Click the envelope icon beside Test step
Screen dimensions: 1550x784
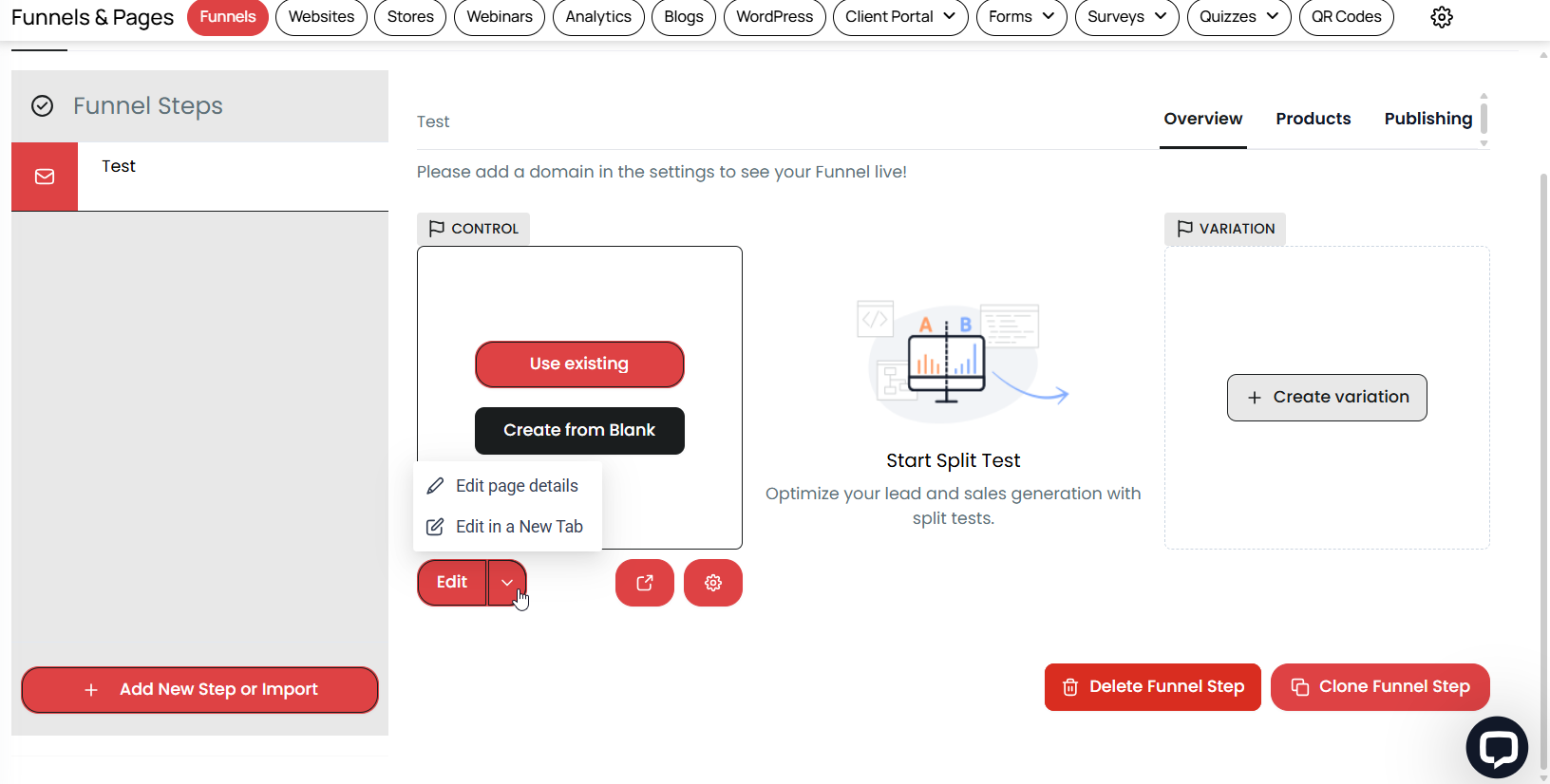45,177
